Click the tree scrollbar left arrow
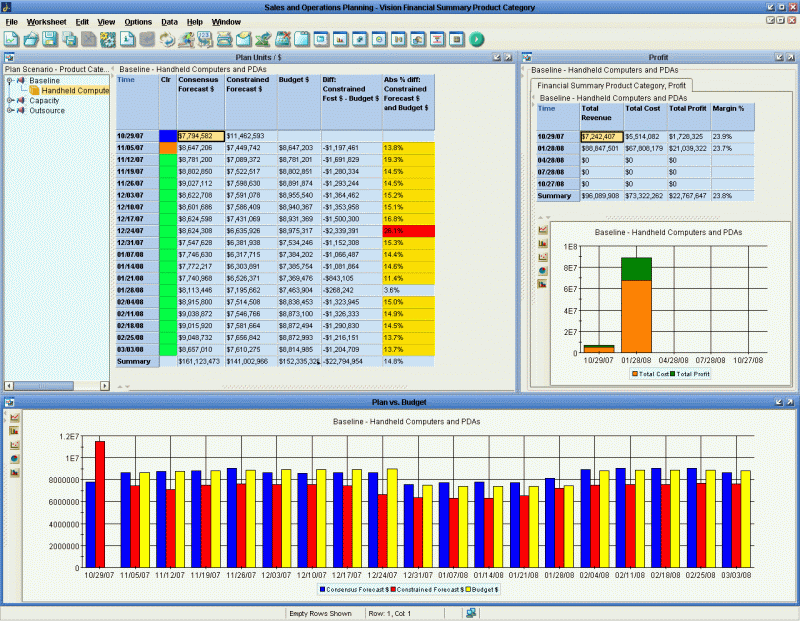800x621 pixels. tap(9, 386)
